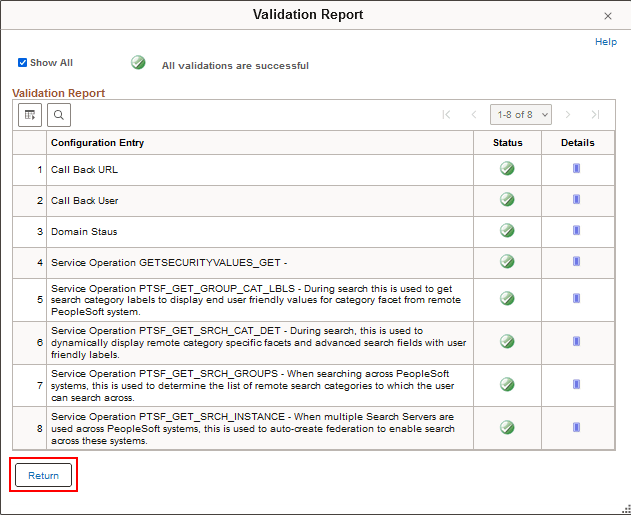The width and height of the screenshot is (631, 515).
Task: Open details icon for GETSECURITYVALUES_GET row
Action: [576, 261]
